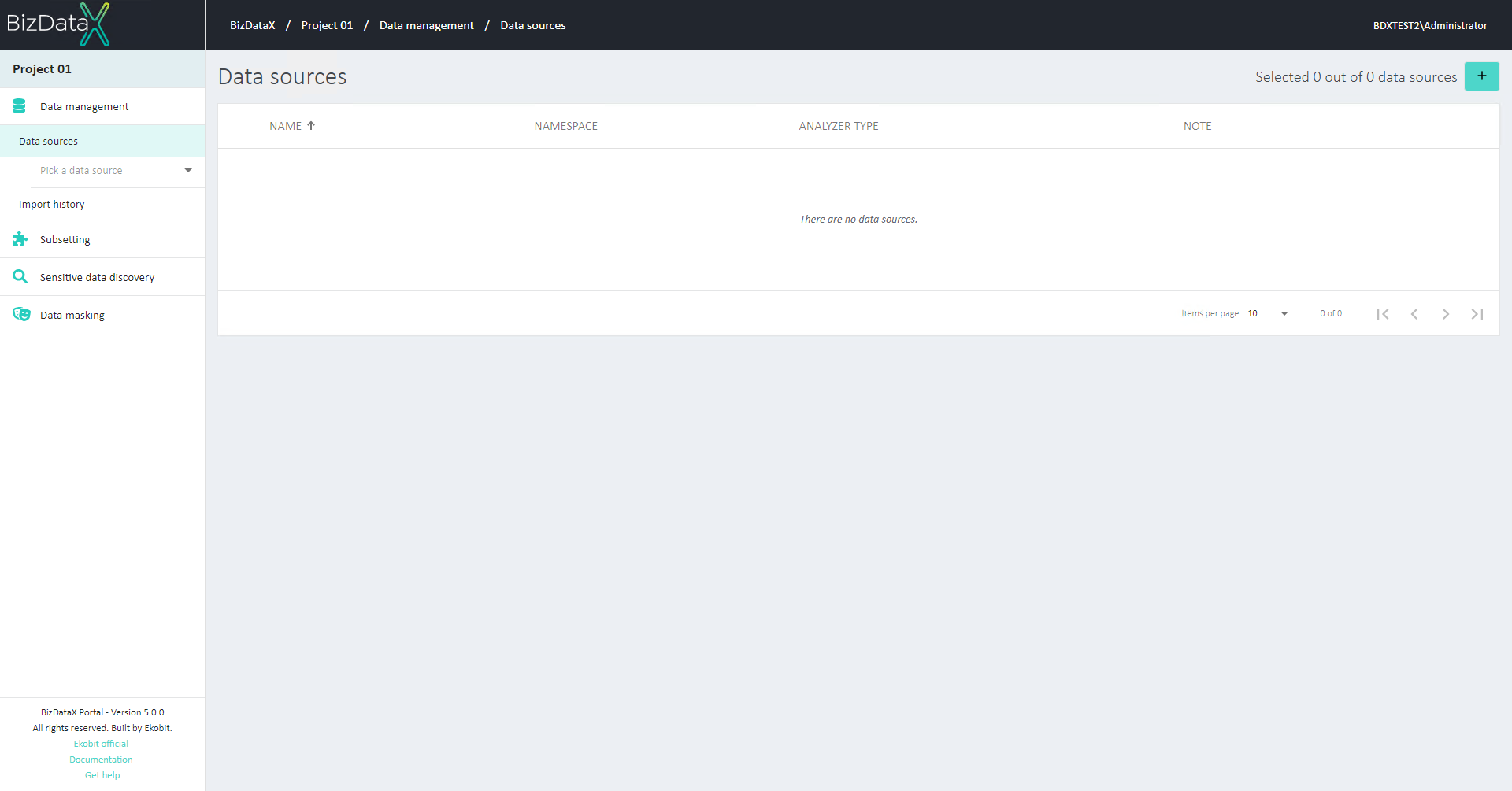Image resolution: width=1512 pixels, height=791 pixels.
Task: Click the Data management database icon
Action: pos(20,106)
